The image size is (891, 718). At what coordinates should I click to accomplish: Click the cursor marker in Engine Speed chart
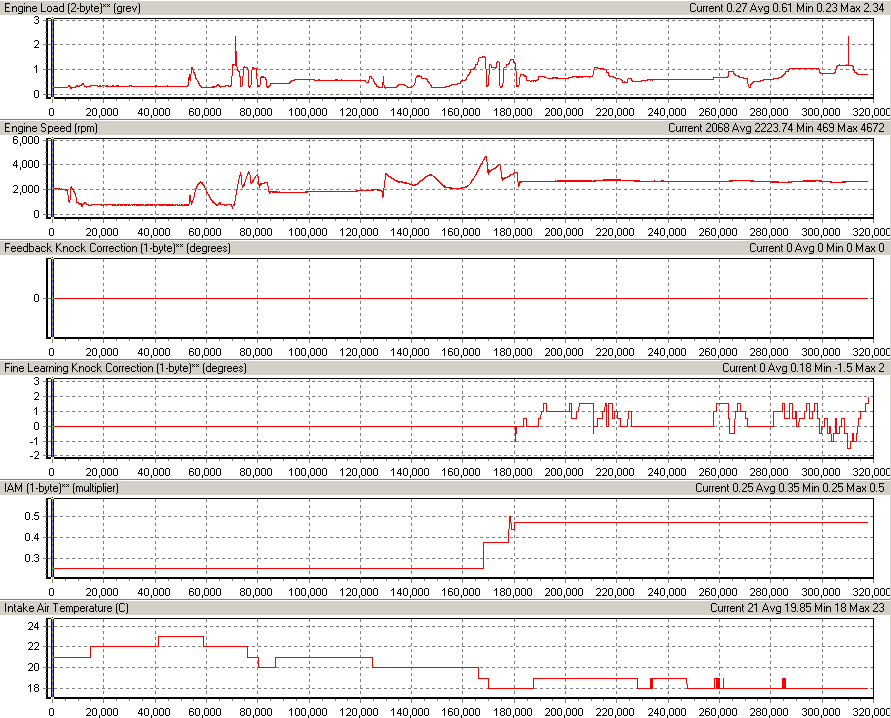tap(51, 178)
